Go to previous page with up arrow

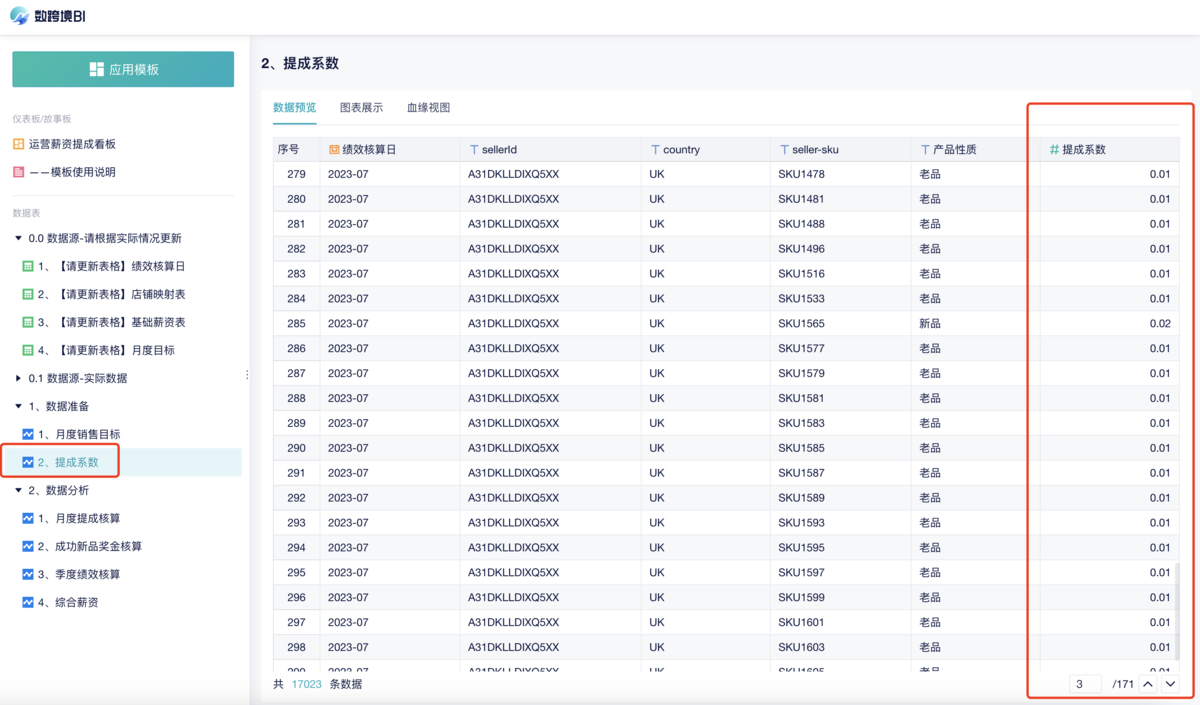1148,684
